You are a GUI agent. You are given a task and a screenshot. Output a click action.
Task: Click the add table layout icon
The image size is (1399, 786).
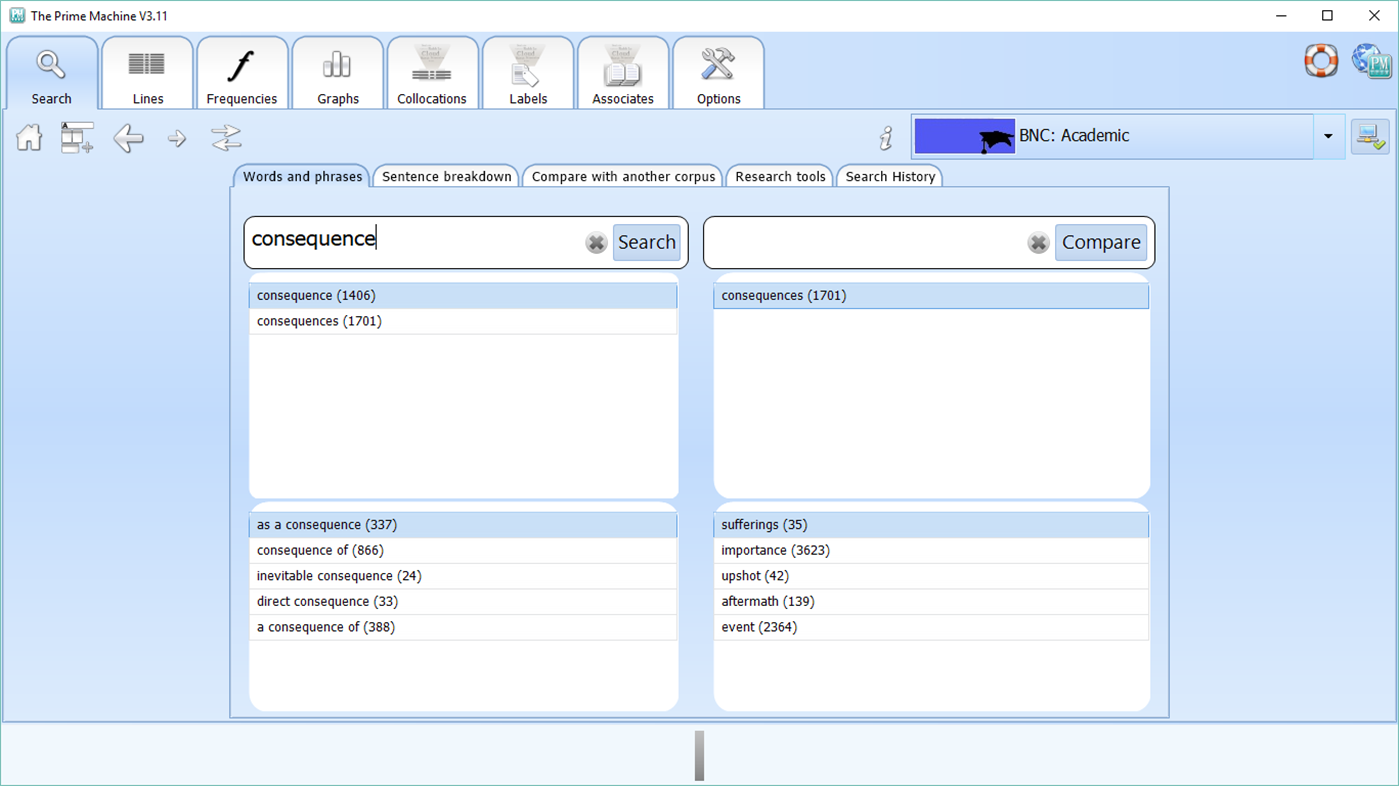click(77, 138)
